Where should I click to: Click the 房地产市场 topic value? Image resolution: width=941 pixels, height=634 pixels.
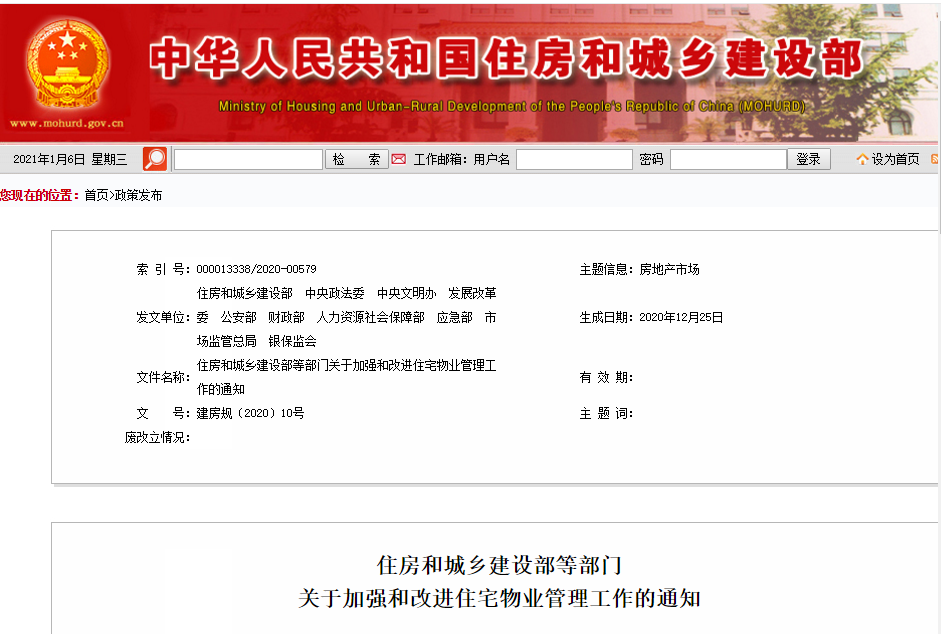669,269
